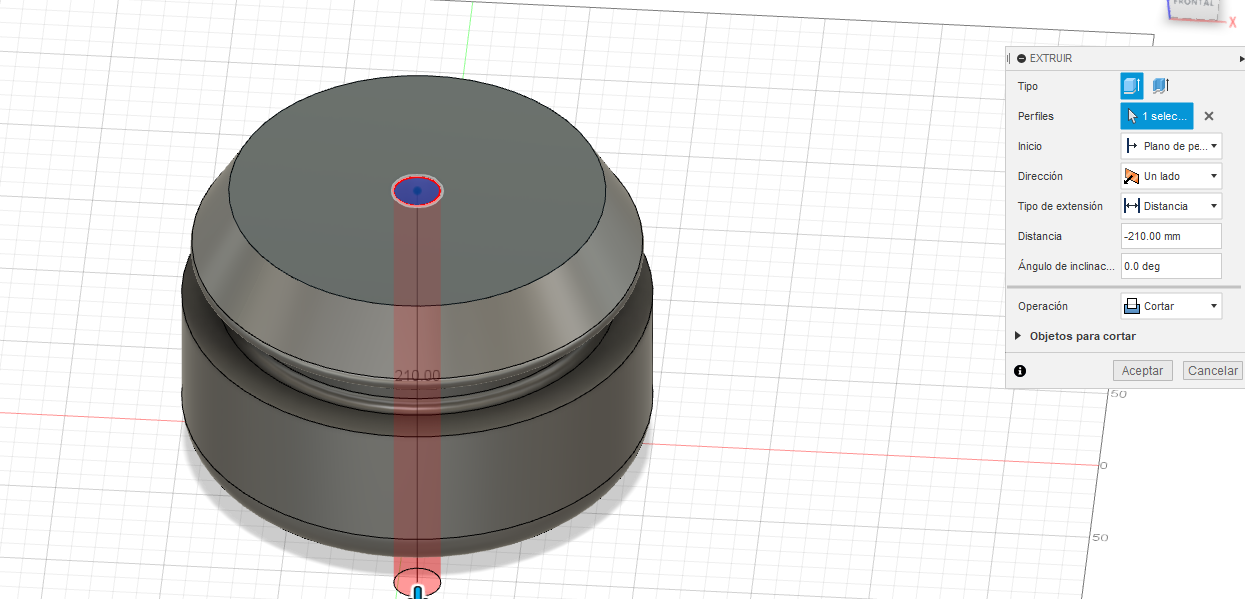Open the Inicio 'Plano de pe...' dropdown

click(1171, 146)
